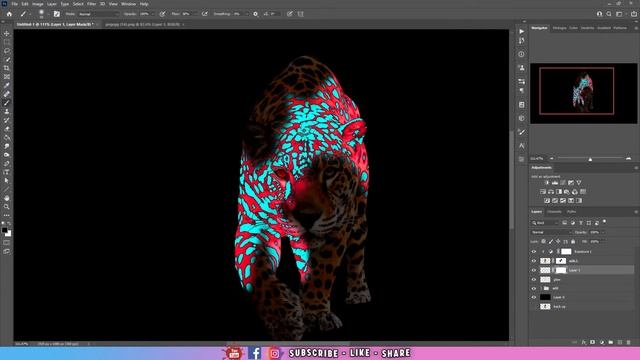Select the Eyedropper tool
Image resolution: width=640 pixels, height=360 pixels.
point(7,85)
